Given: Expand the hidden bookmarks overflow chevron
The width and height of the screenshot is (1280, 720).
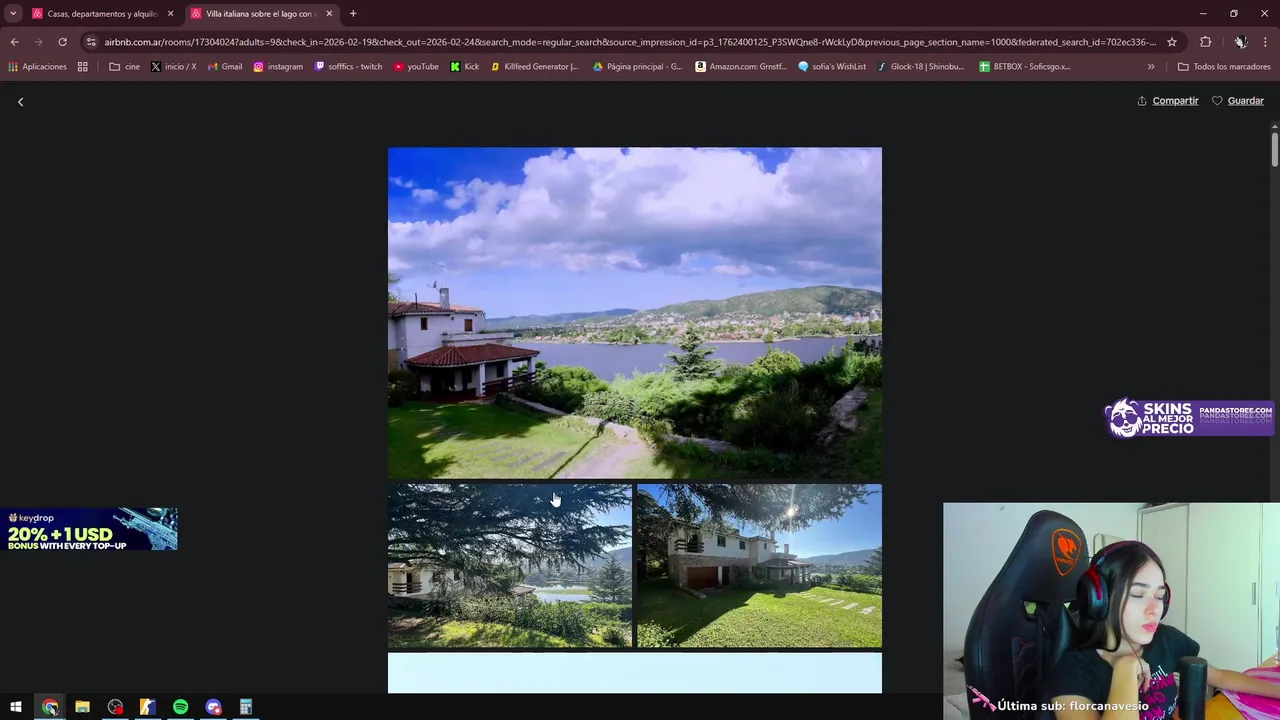Looking at the screenshot, I should coord(1151,67).
